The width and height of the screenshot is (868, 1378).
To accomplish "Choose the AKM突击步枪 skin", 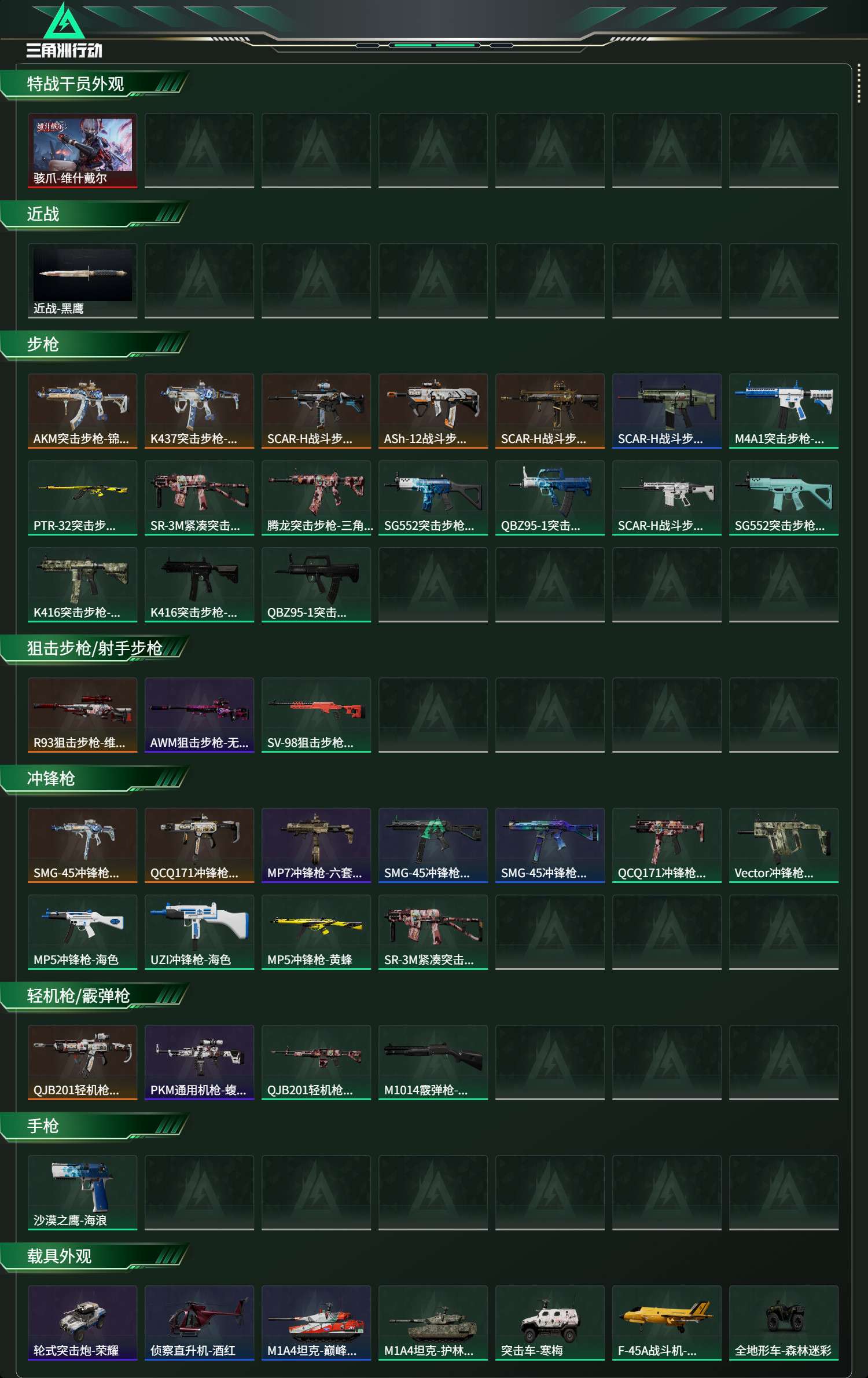I will pyautogui.click(x=82, y=411).
